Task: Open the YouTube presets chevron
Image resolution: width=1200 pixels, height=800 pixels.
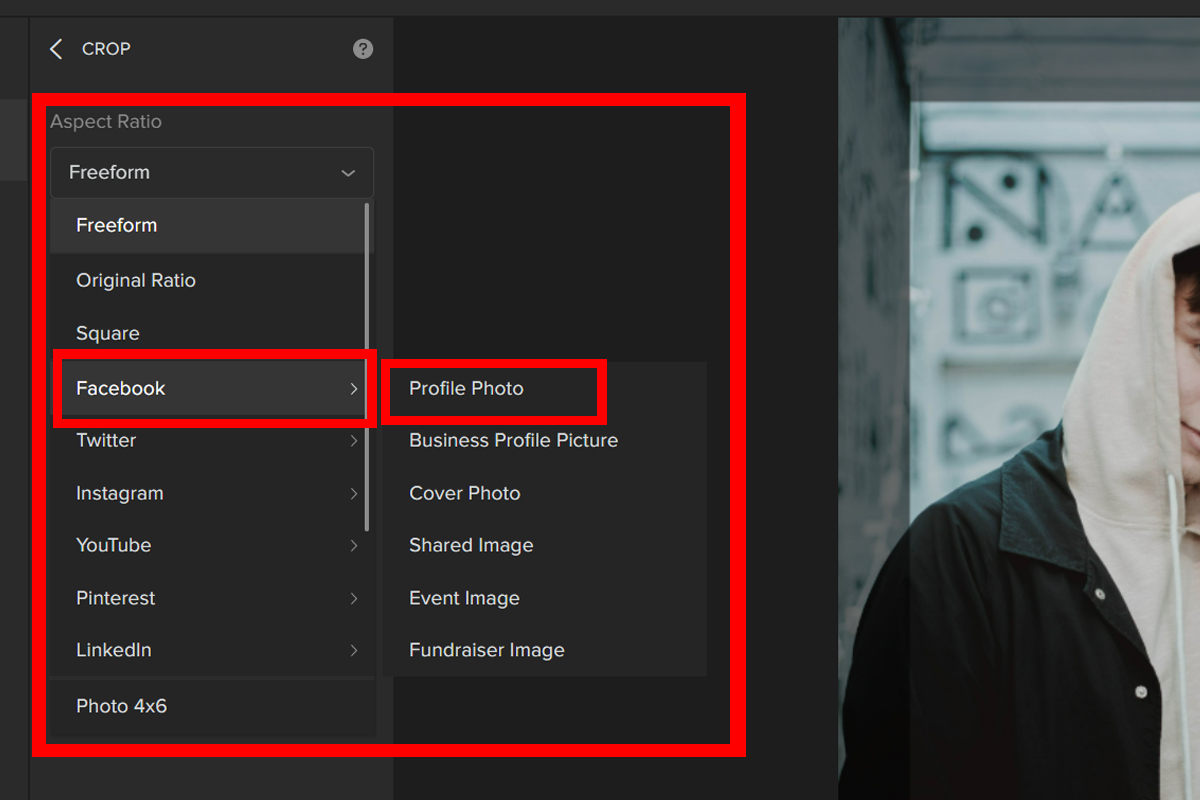Action: (x=354, y=546)
